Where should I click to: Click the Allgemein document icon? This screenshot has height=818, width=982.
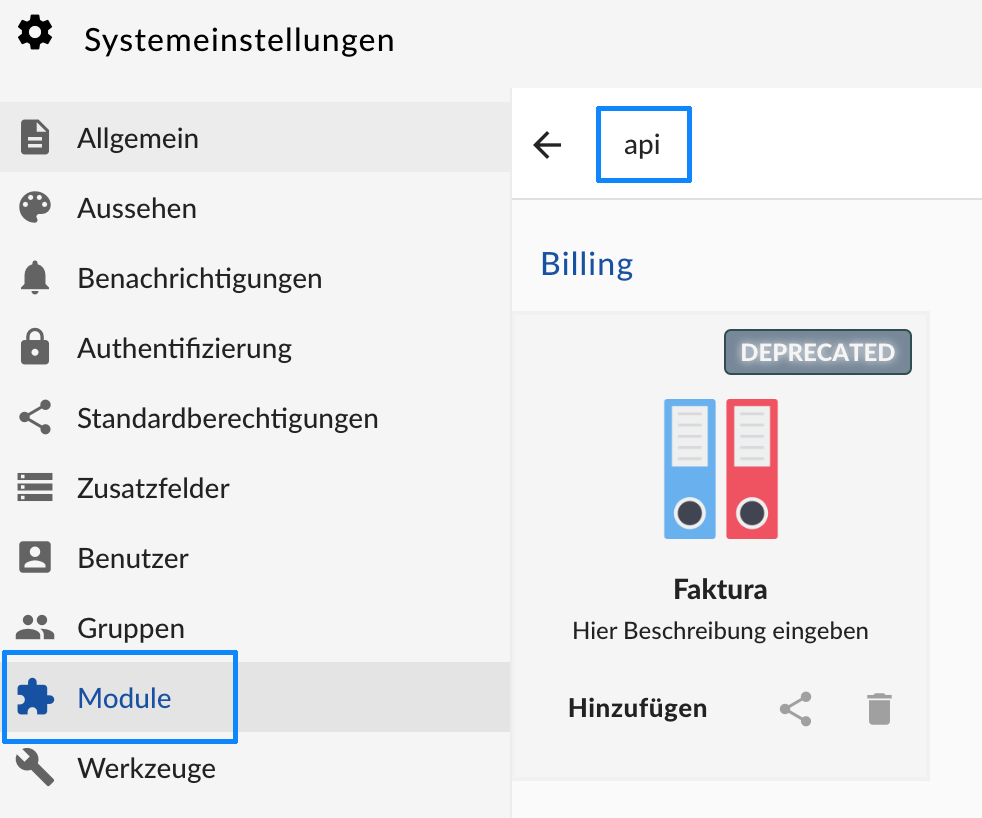(x=35, y=138)
